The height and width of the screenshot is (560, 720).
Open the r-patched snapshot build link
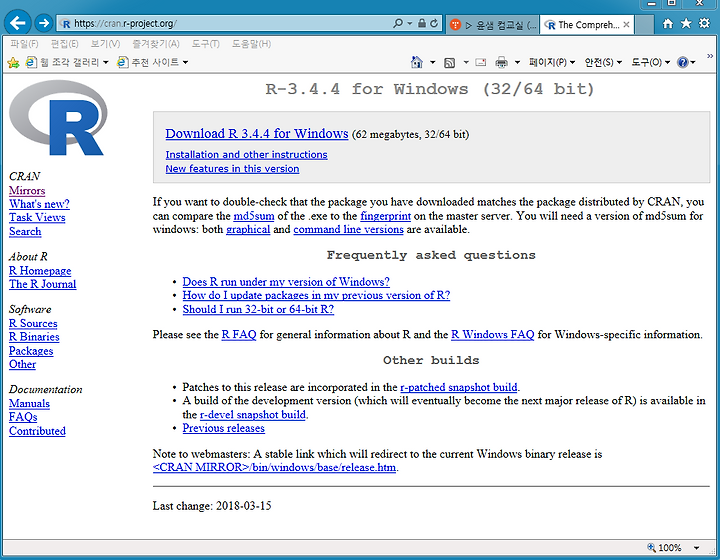click(x=459, y=387)
